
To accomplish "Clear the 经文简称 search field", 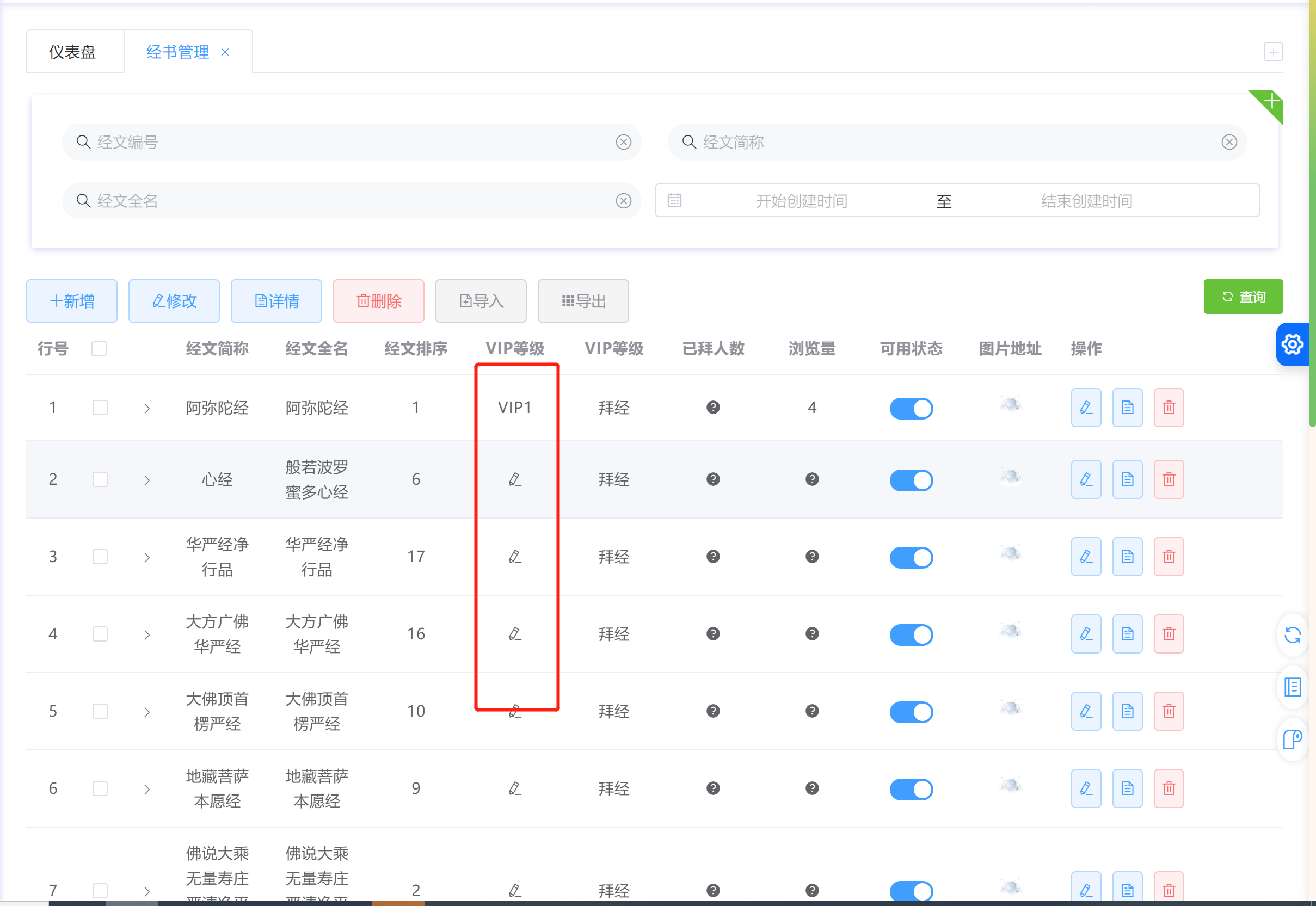I will (x=1229, y=142).
